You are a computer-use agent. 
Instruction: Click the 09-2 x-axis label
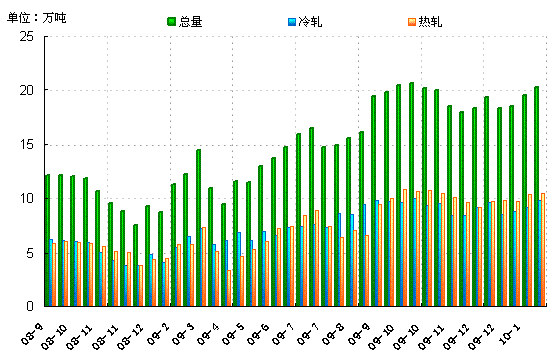pyautogui.click(x=158, y=334)
